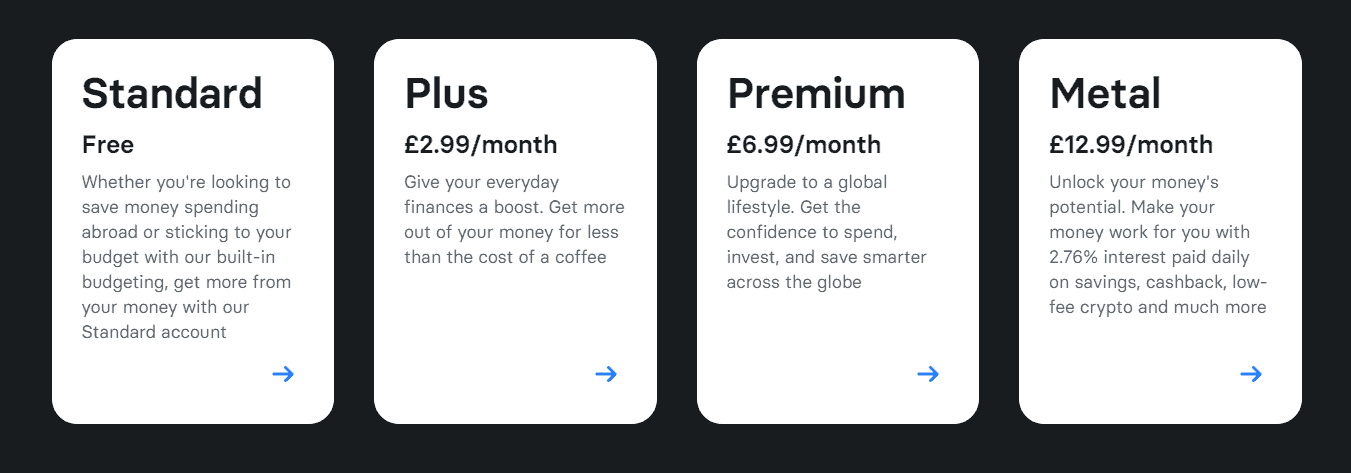
Task: Select the Metal plan title
Action: [1105, 93]
